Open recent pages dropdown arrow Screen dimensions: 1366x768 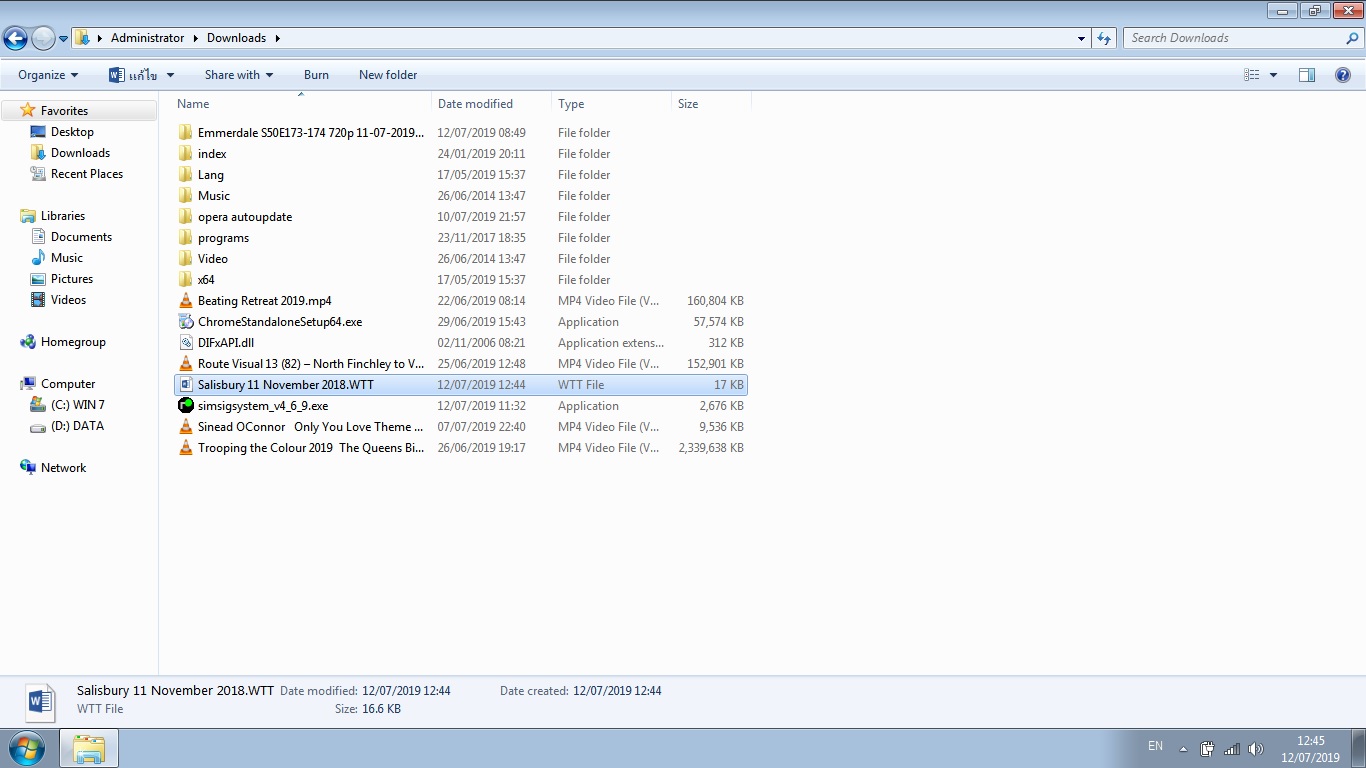pos(64,39)
